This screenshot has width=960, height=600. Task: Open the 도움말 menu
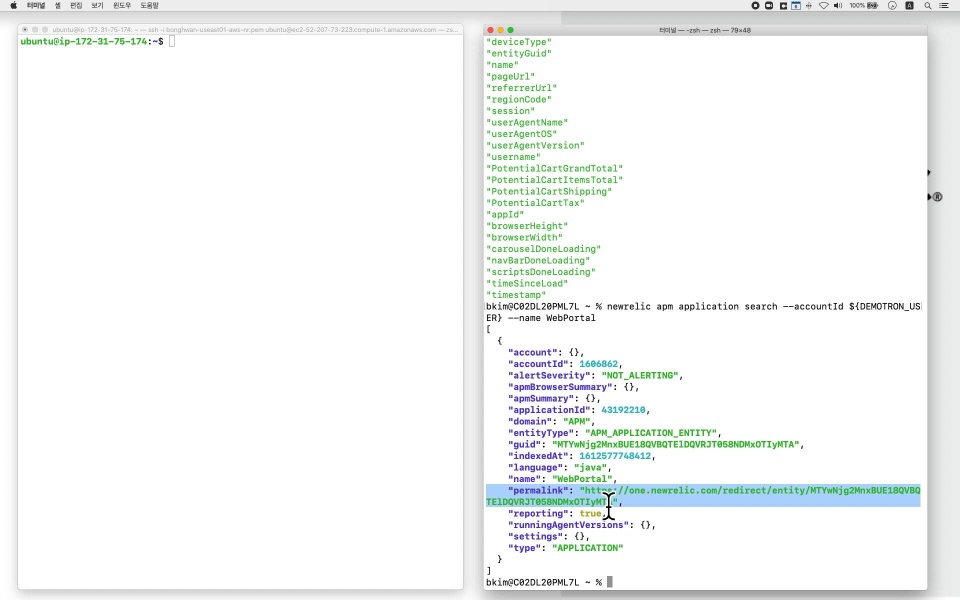(149, 6)
